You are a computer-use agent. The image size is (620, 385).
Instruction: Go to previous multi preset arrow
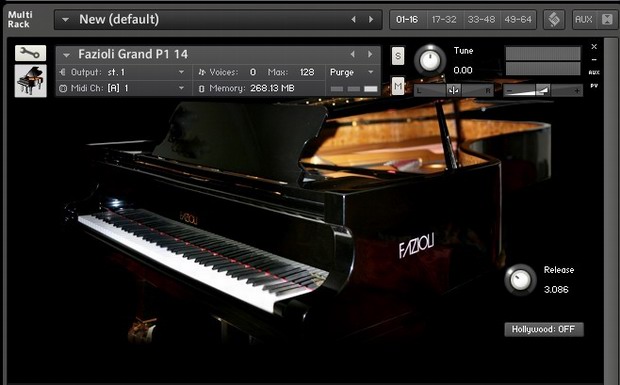(354, 19)
